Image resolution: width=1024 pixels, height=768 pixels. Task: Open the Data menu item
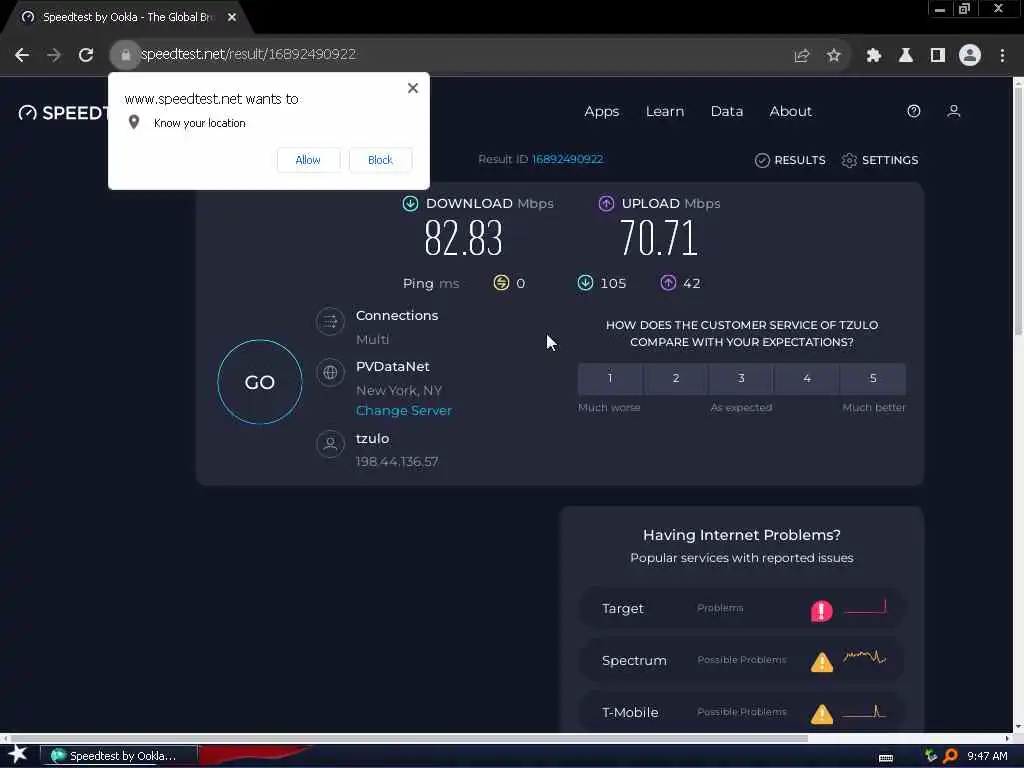pos(727,112)
